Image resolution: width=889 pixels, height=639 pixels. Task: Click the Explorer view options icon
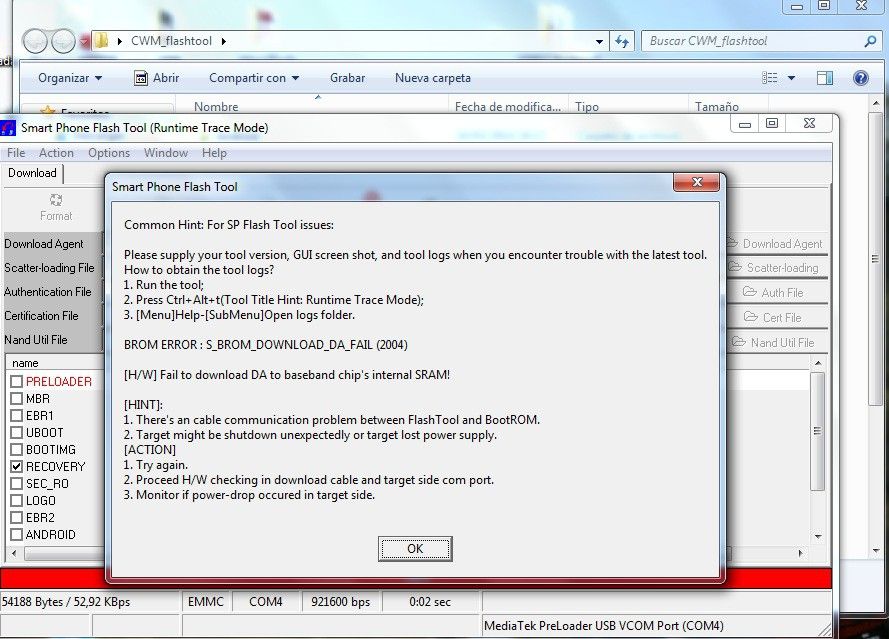769,78
